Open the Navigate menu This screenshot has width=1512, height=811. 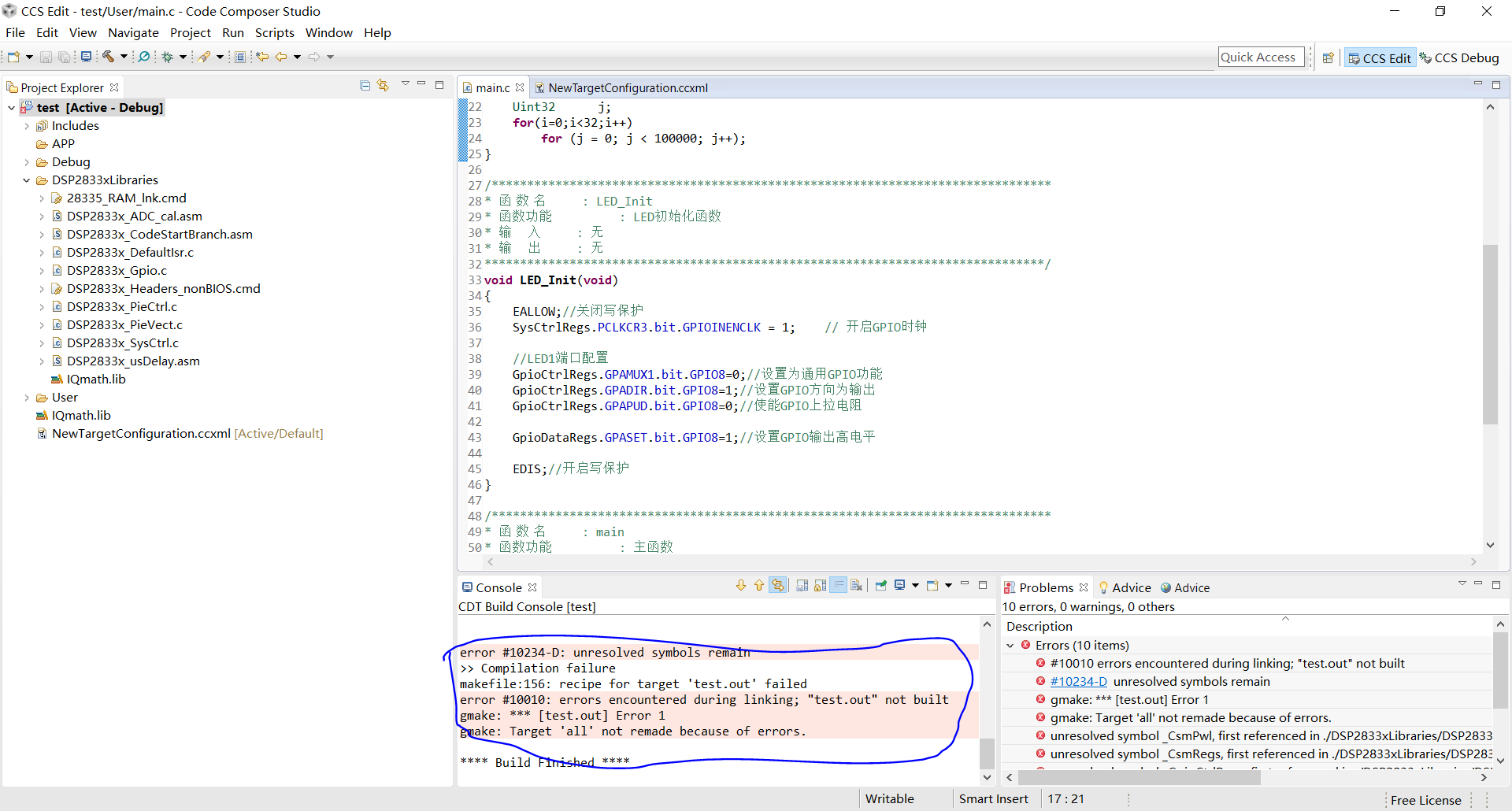133,32
